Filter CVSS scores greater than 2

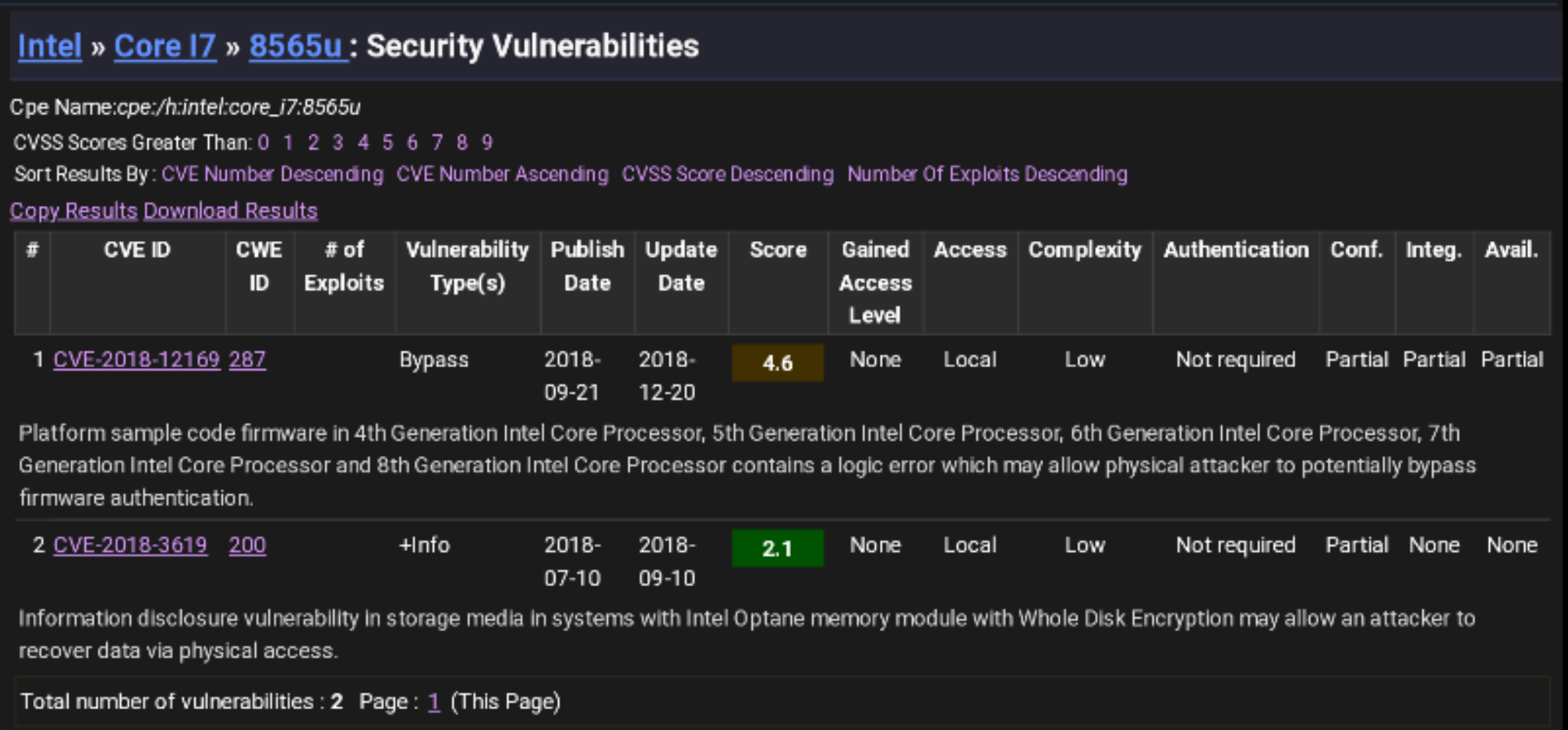click(313, 142)
